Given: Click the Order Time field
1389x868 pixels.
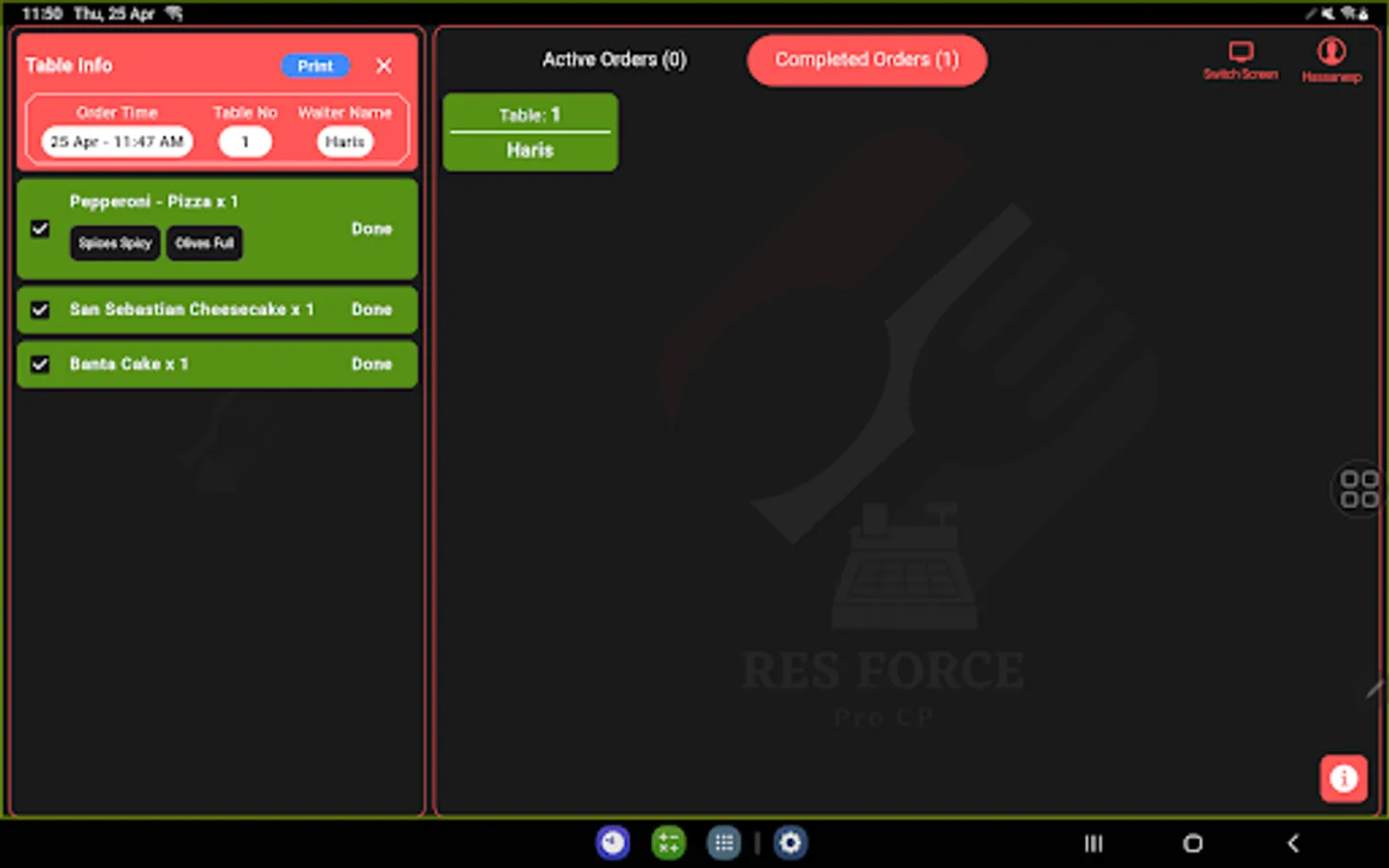Looking at the screenshot, I should click(116, 142).
